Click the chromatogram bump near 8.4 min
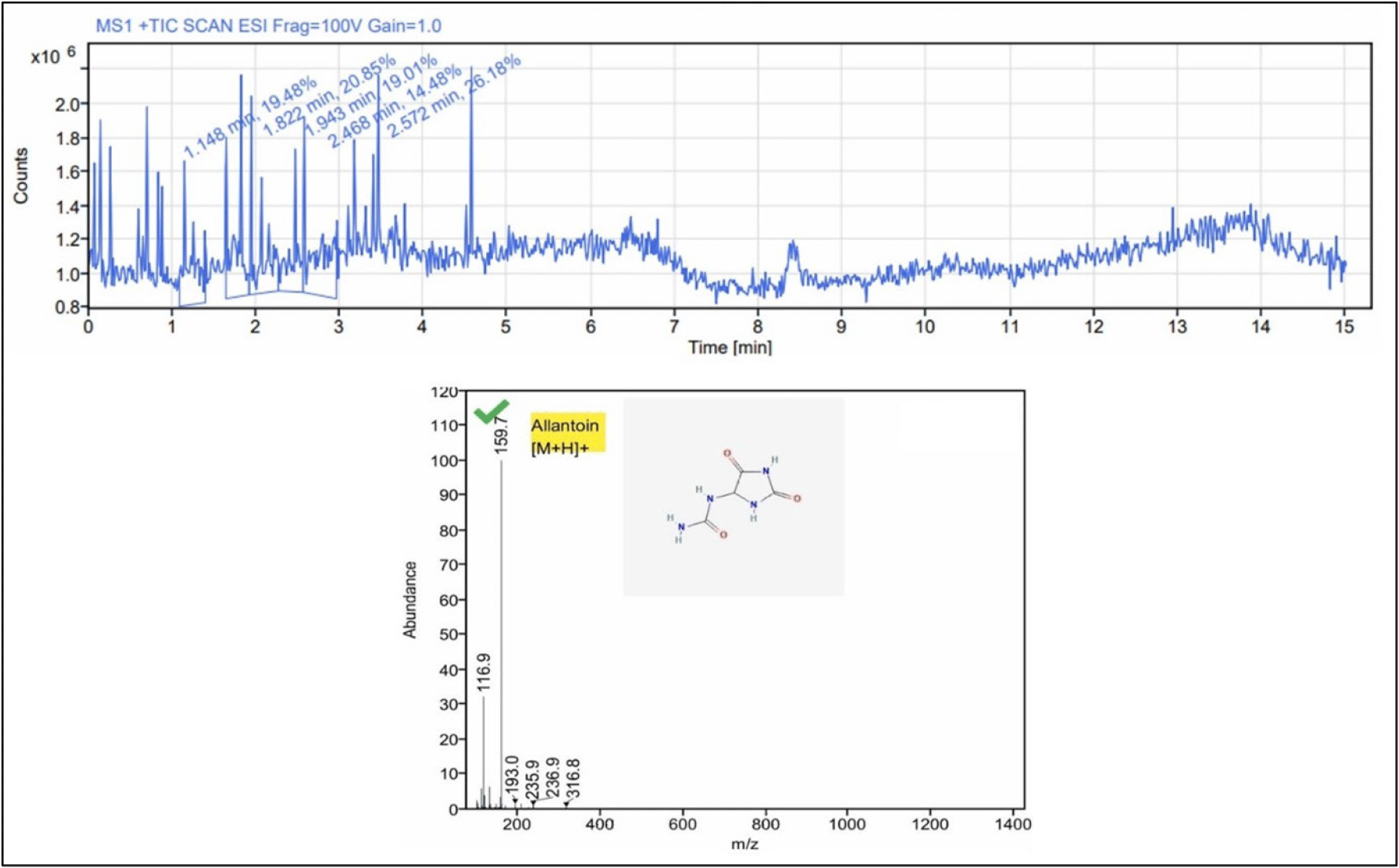1399x868 pixels. coord(793,256)
